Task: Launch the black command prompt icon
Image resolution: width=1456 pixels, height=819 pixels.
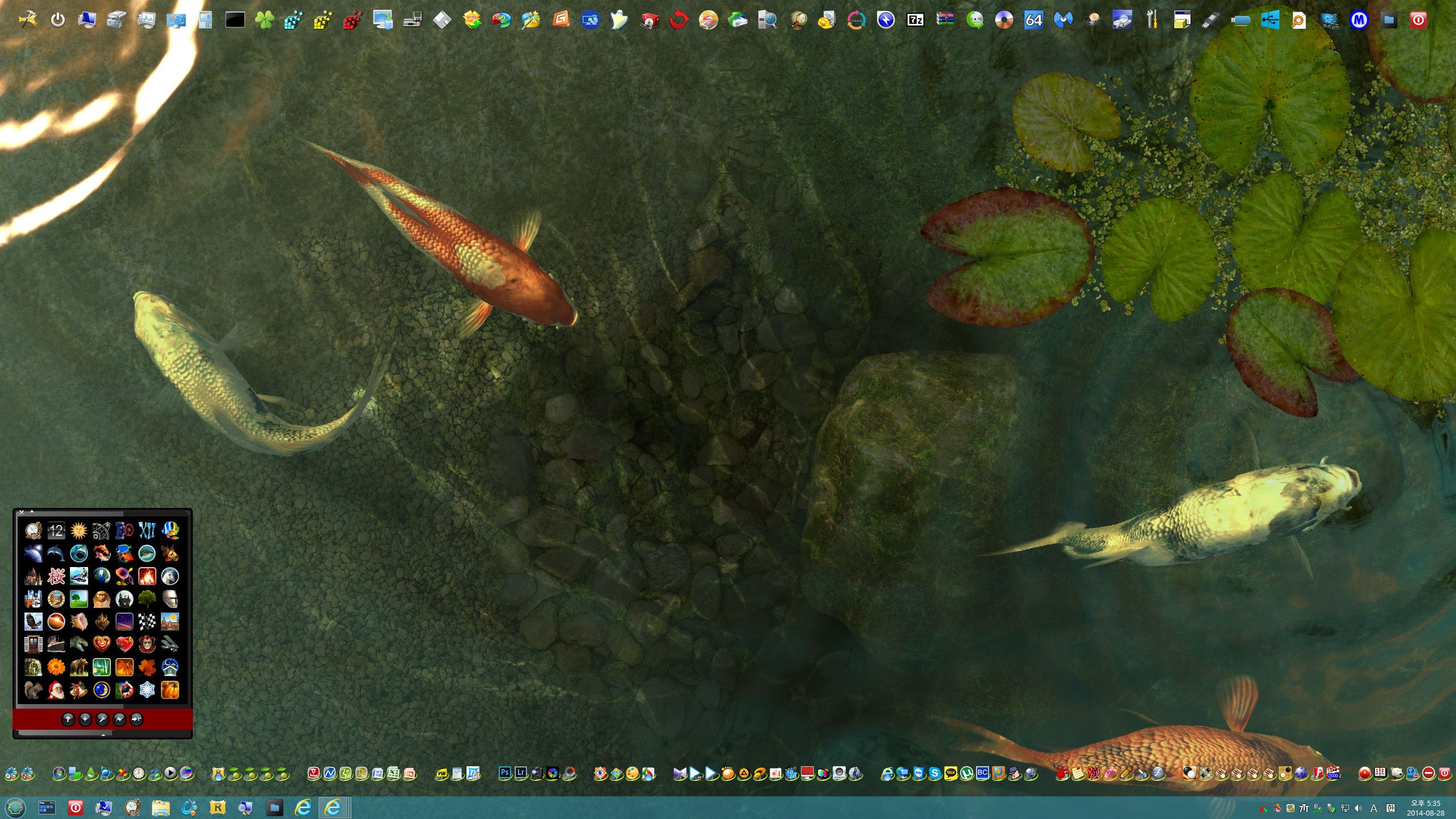Action: click(235, 20)
